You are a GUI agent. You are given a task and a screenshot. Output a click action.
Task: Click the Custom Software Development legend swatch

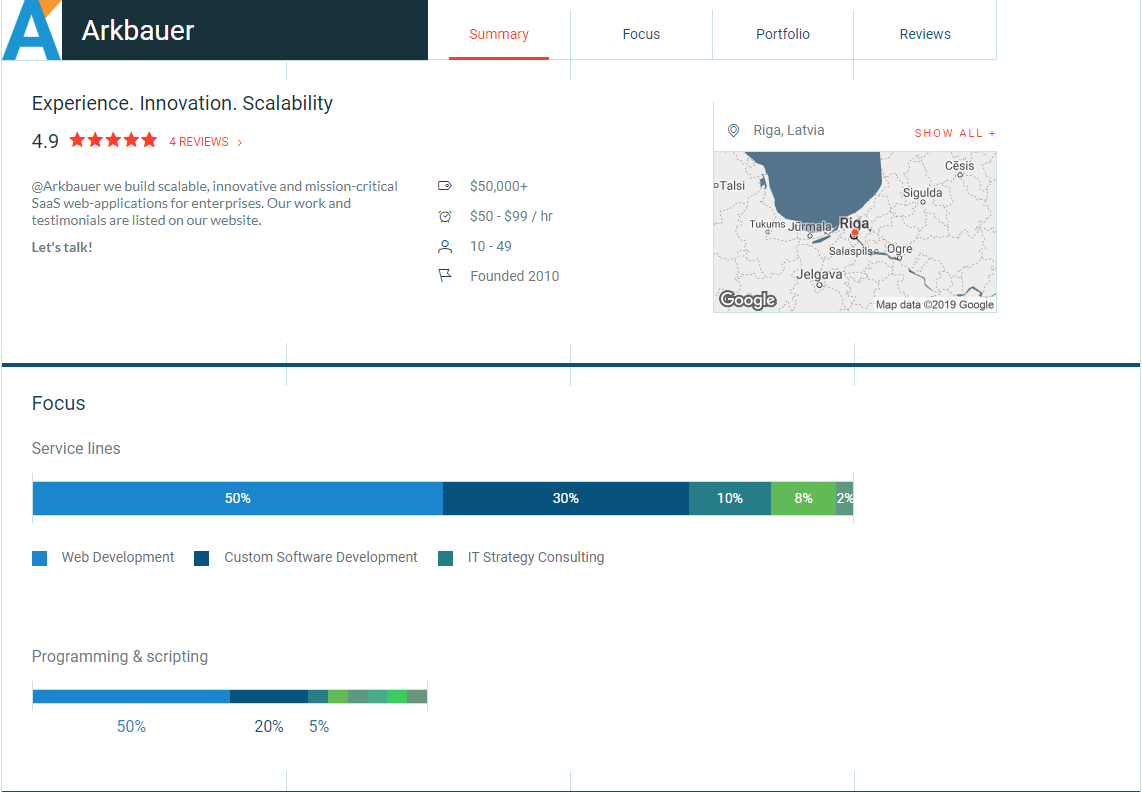pyautogui.click(x=202, y=558)
